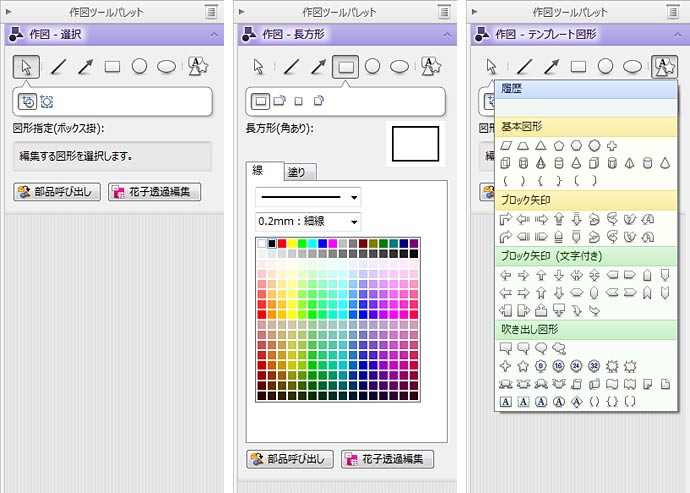The height and width of the screenshot is (493, 690).
Task: Pick the first left arrow under ブロック矢印 (文字付き)
Action: click(506, 275)
